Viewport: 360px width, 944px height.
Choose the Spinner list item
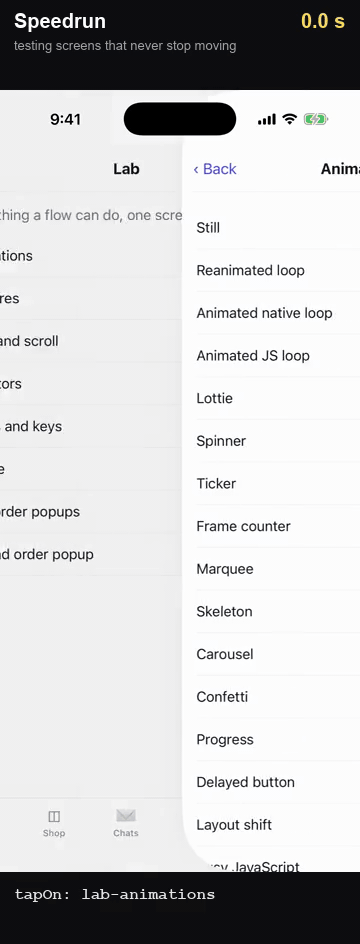tap(271, 441)
